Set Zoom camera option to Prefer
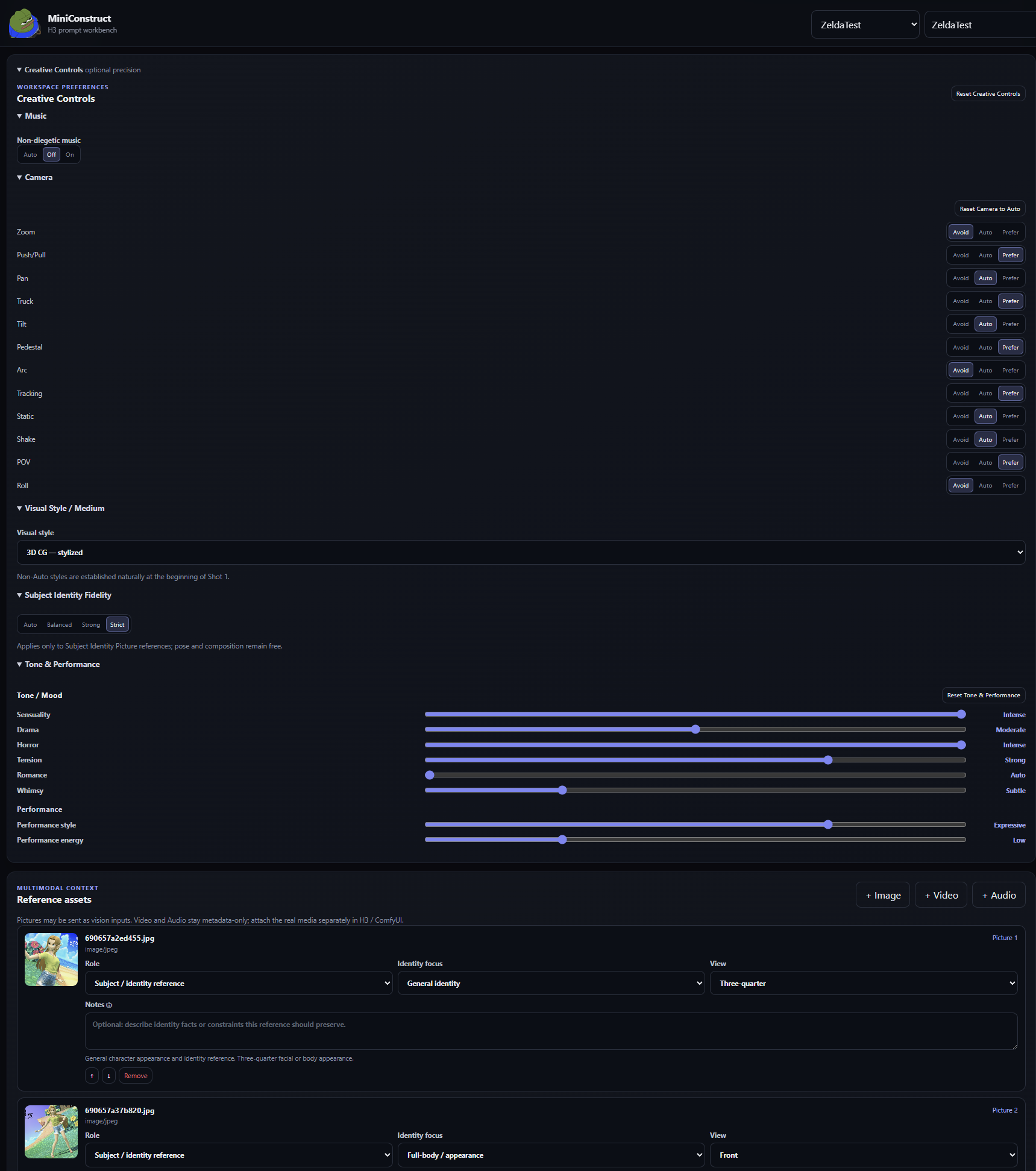Image resolution: width=1036 pixels, height=1171 pixels. pos(1011,233)
